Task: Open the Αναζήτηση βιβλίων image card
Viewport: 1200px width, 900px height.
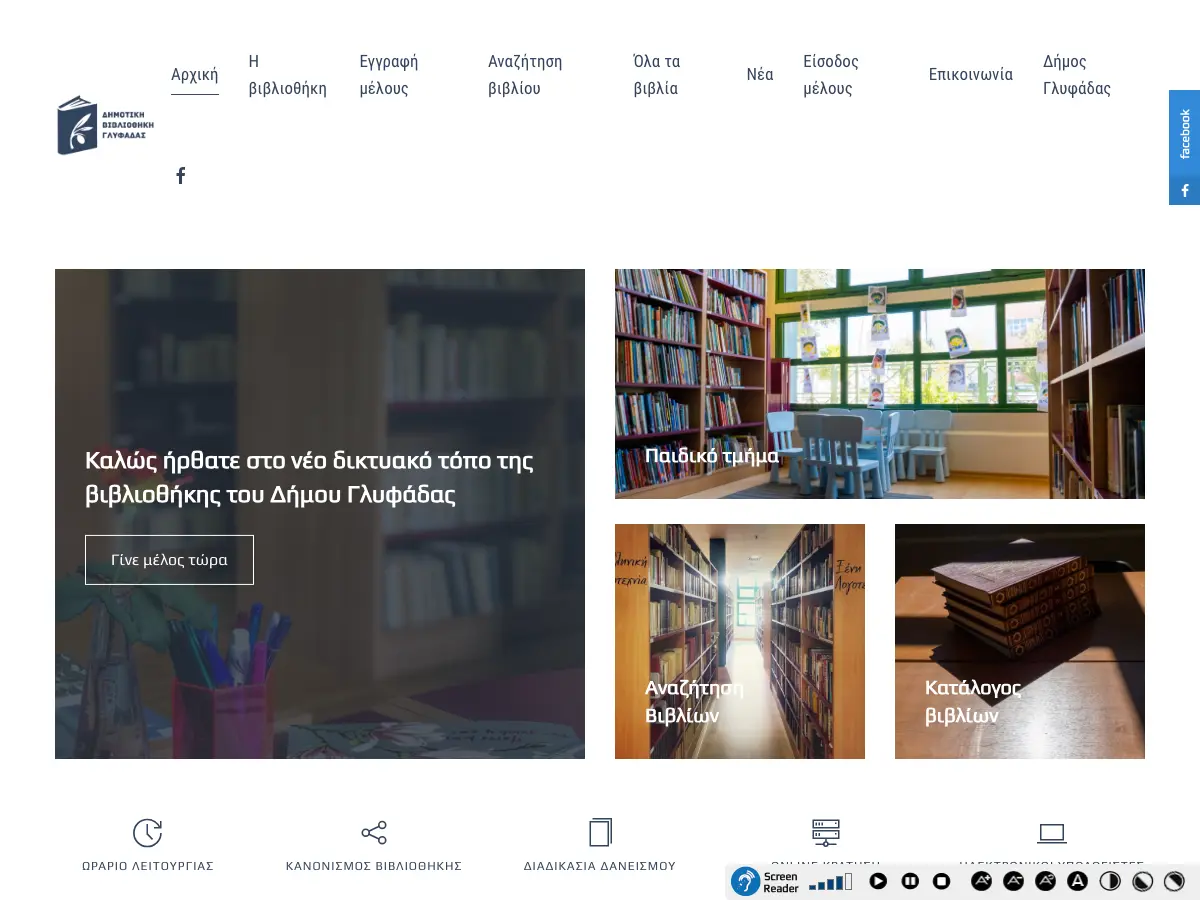Action: [x=740, y=641]
